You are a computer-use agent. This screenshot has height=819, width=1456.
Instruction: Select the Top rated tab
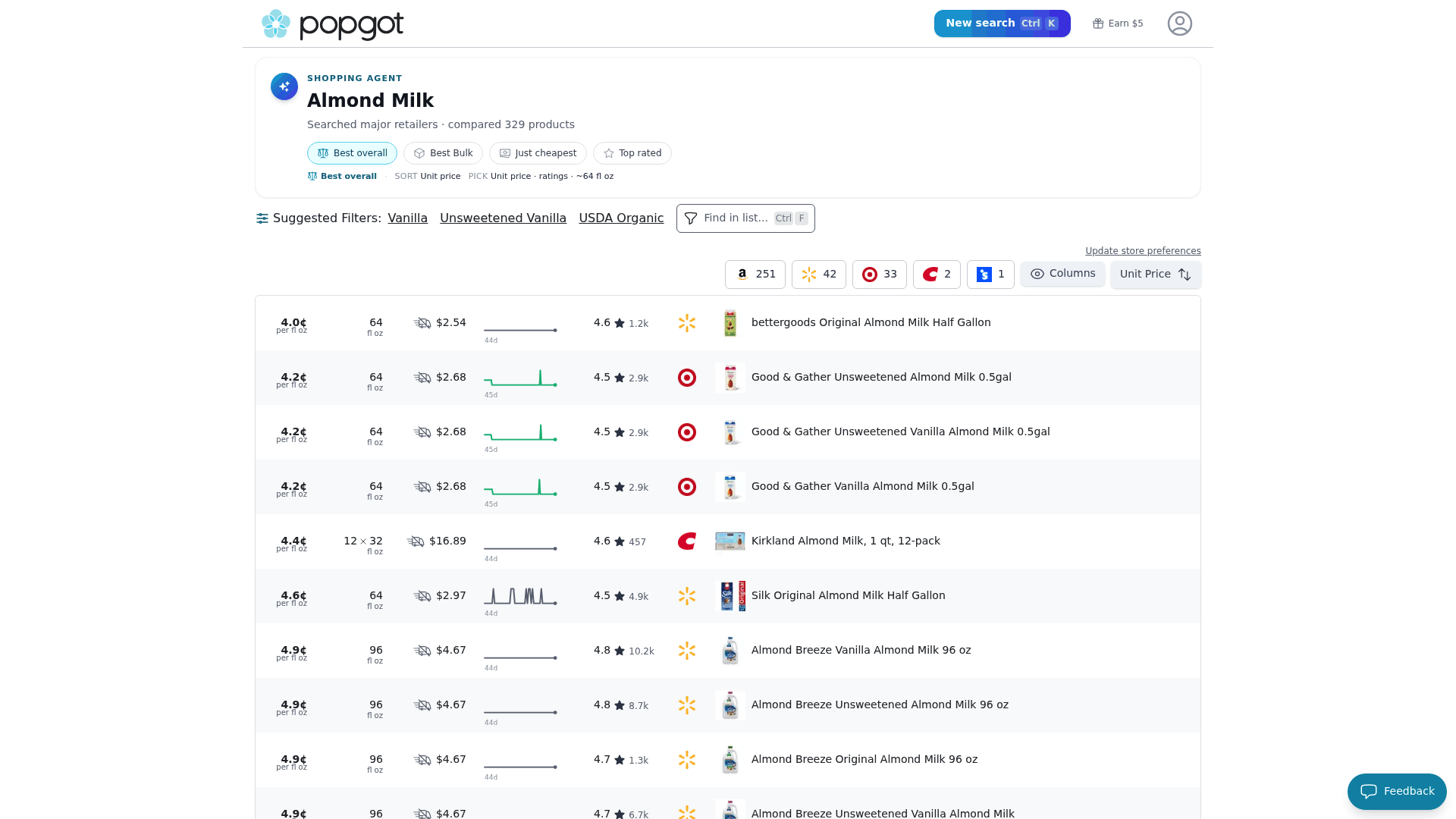coord(632,153)
